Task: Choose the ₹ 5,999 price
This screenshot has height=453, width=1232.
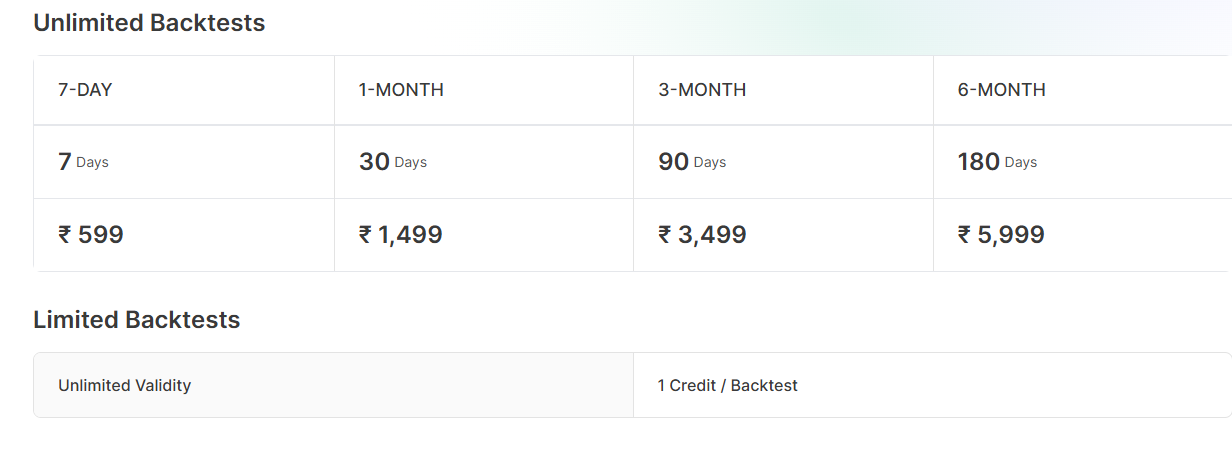Action: point(1001,235)
